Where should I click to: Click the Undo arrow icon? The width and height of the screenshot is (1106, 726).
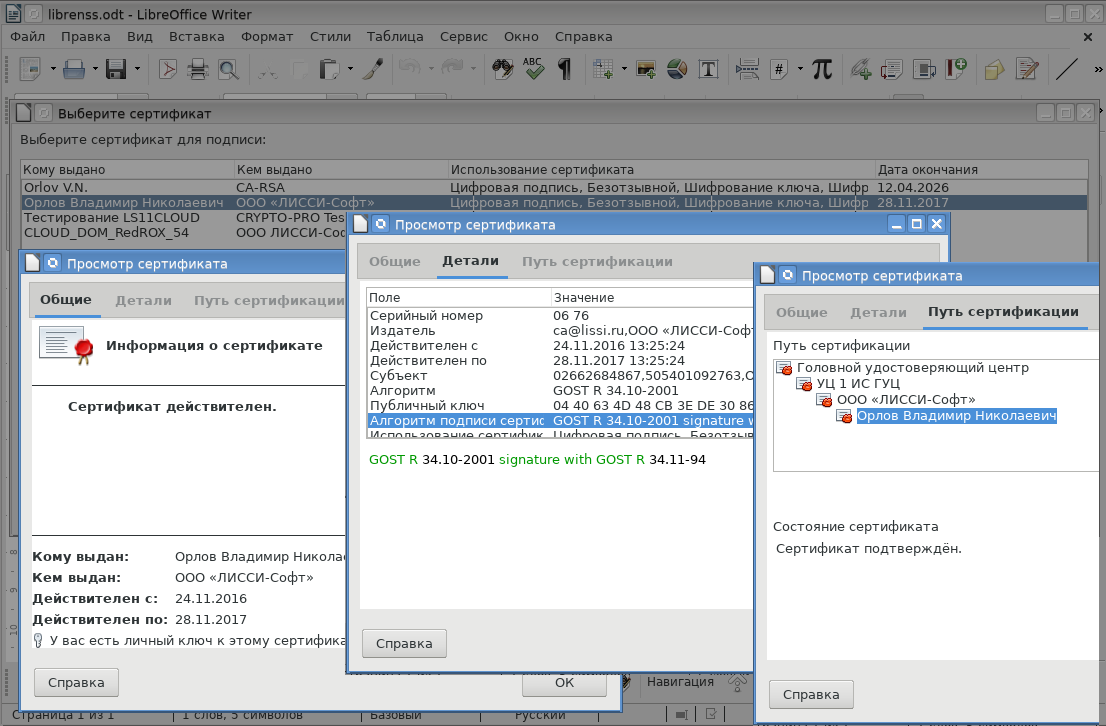click(x=410, y=69)
